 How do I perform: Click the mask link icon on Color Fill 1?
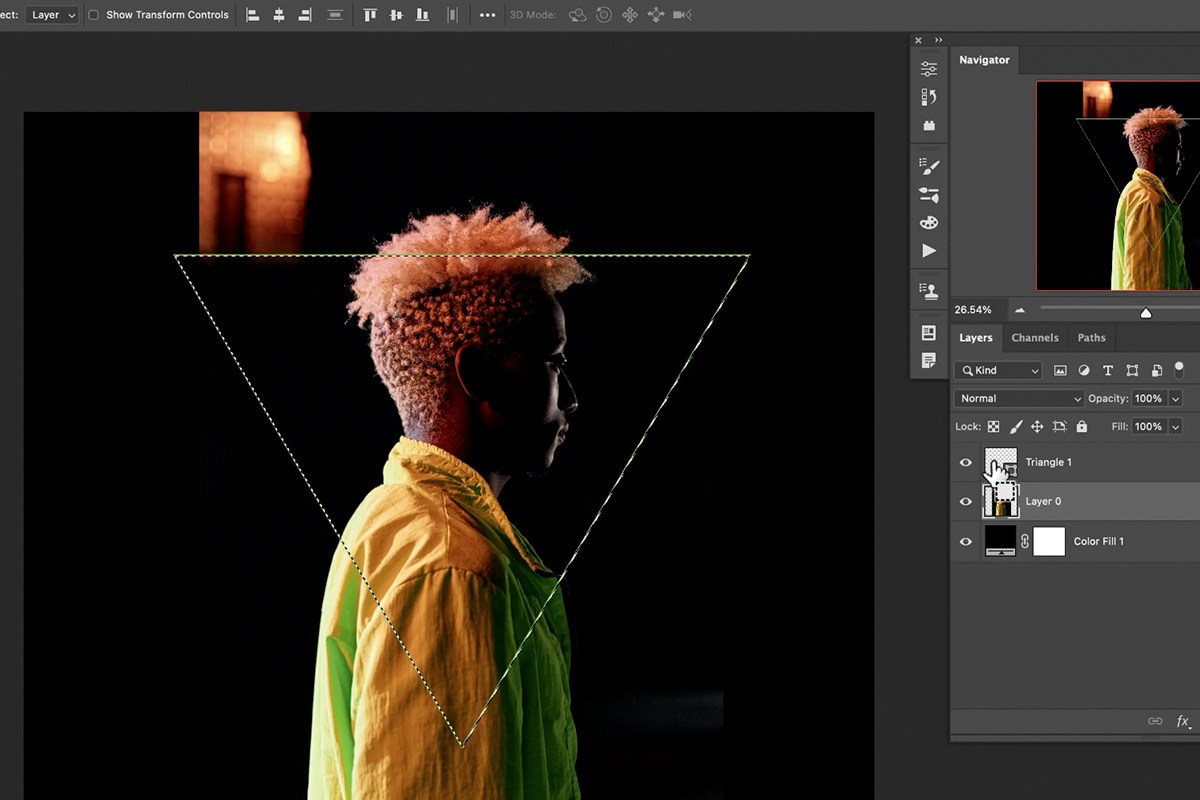[x=1025, y=541]
